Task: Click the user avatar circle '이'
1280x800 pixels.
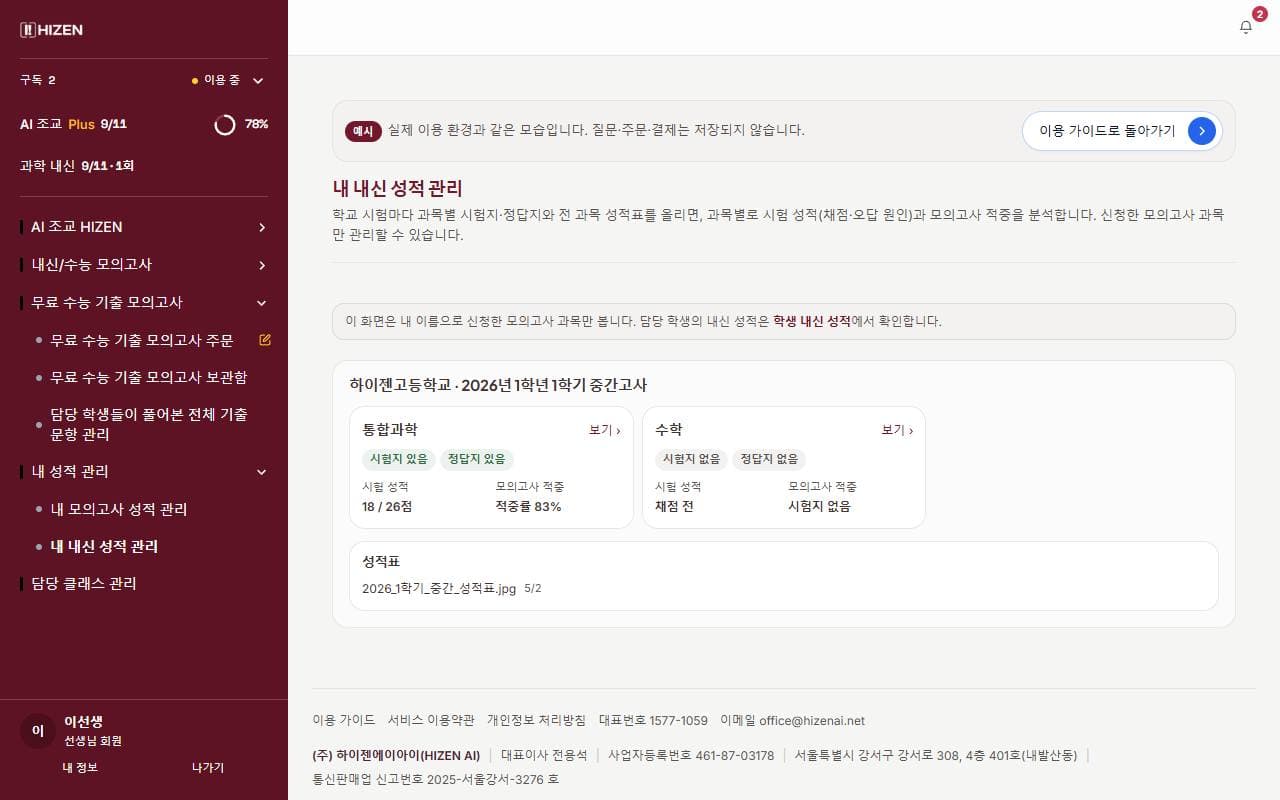Action: [x=38, y=731]
